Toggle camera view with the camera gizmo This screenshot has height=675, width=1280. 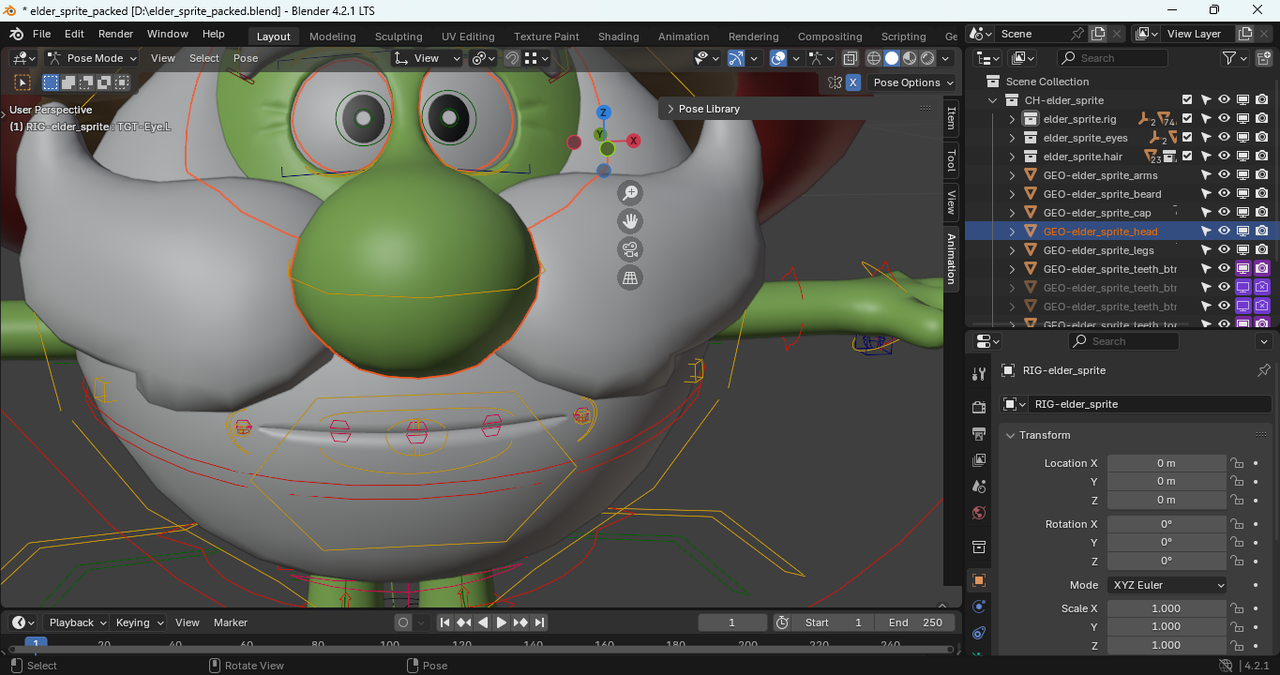[x=630, y=250]
